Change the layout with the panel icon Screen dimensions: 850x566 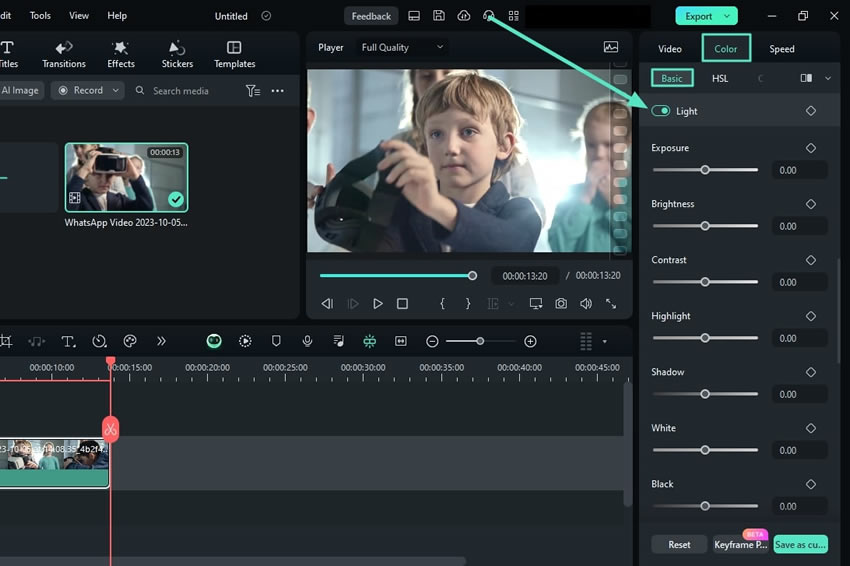414,16
